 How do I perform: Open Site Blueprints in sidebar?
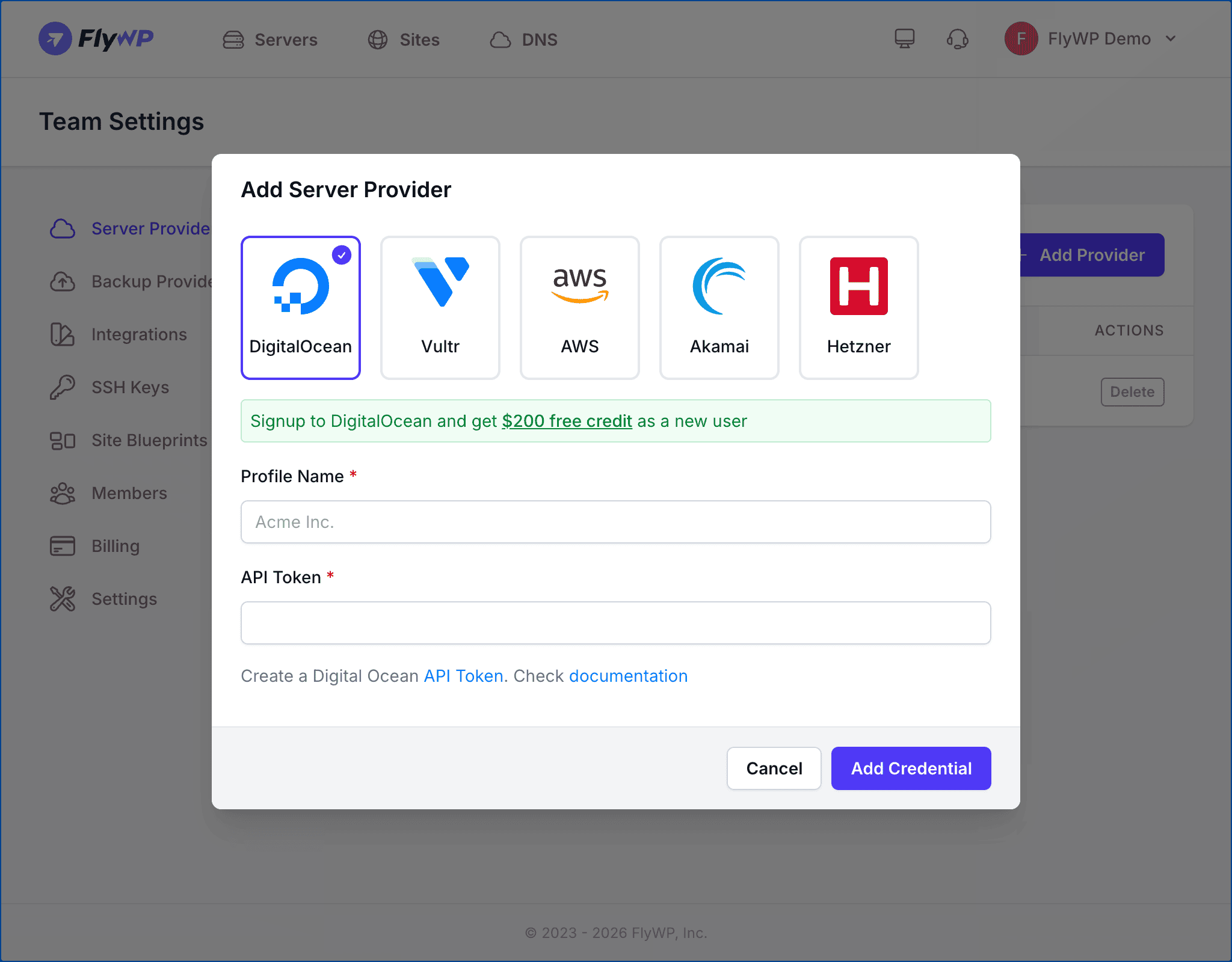(129, 440)
